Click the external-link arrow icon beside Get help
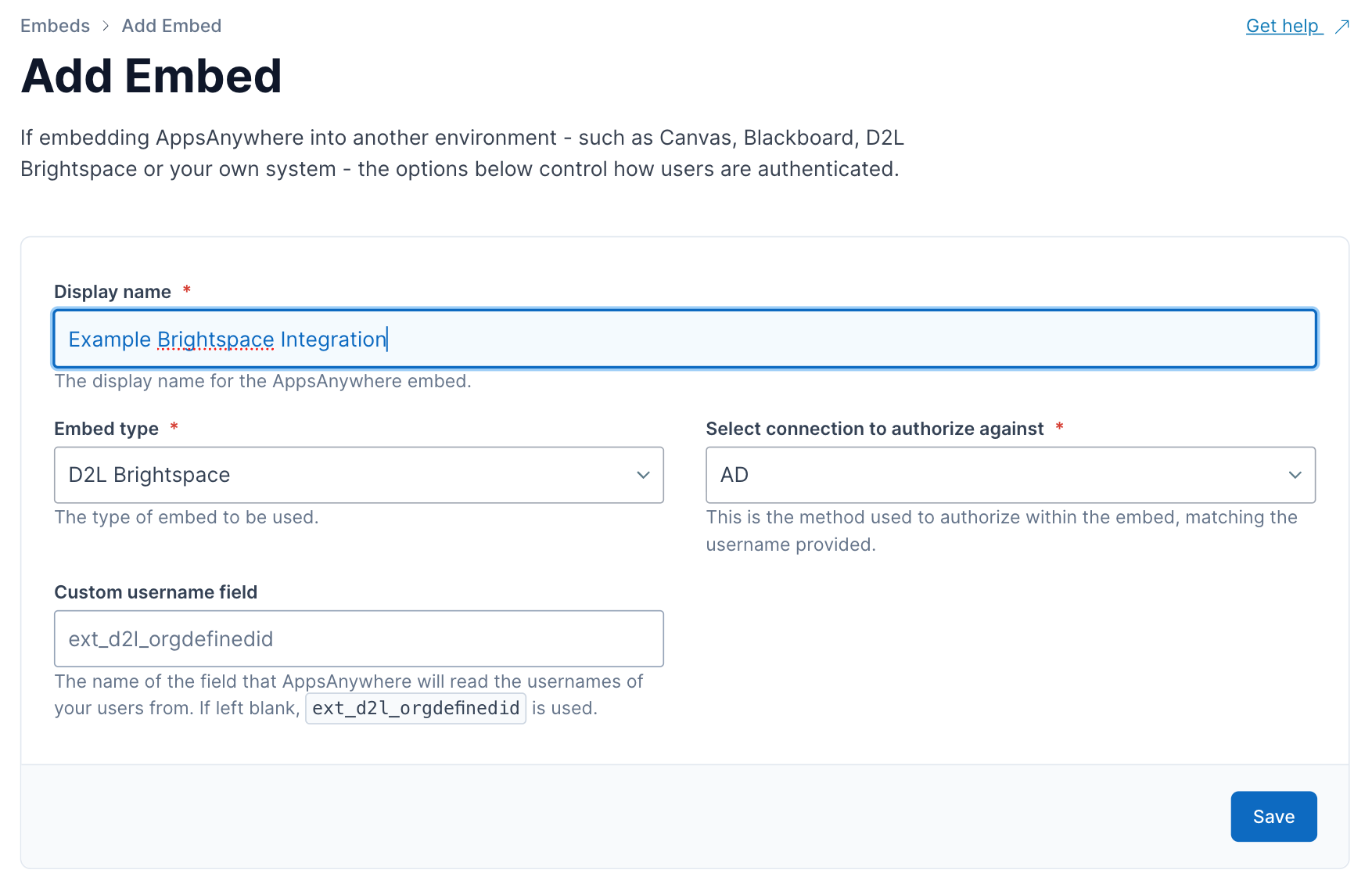Screen dimensions: 1372x895 pyautogui.click(x=1342, y=27)
